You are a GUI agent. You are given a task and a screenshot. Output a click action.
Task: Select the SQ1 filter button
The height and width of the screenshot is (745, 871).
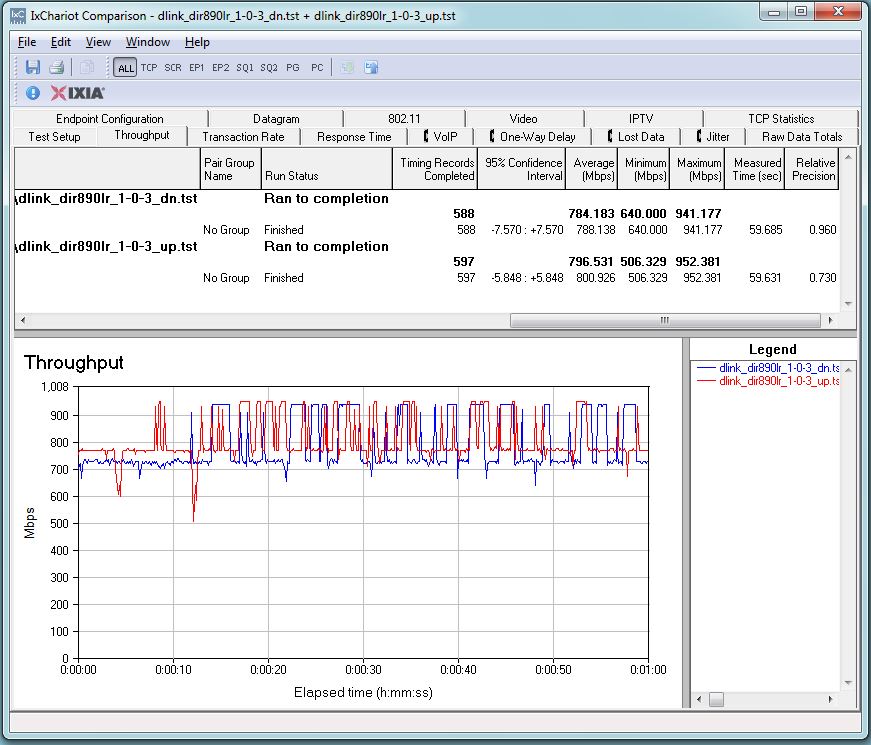click(244, 68)
